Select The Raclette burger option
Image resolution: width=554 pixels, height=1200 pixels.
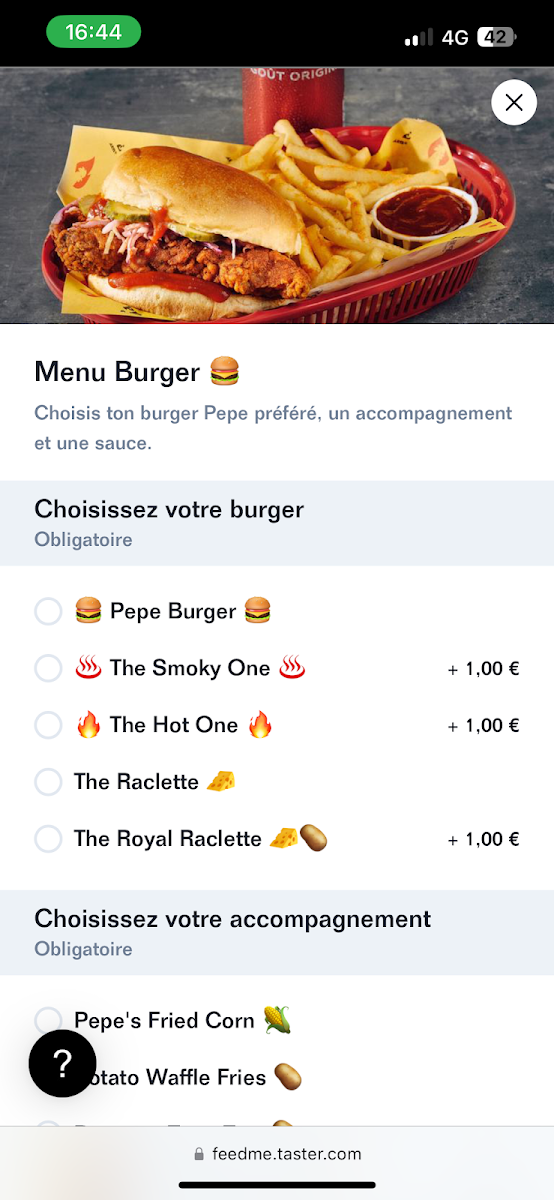pyautogui.click(x=48, y=782)
